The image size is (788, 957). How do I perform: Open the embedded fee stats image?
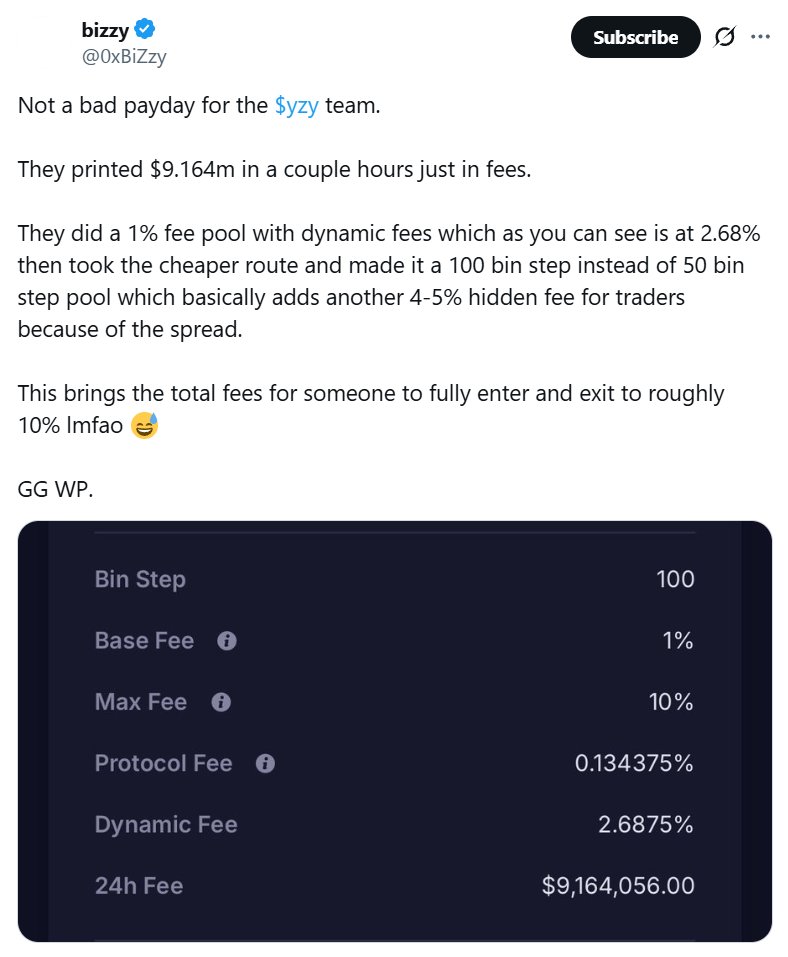[395, 731]
